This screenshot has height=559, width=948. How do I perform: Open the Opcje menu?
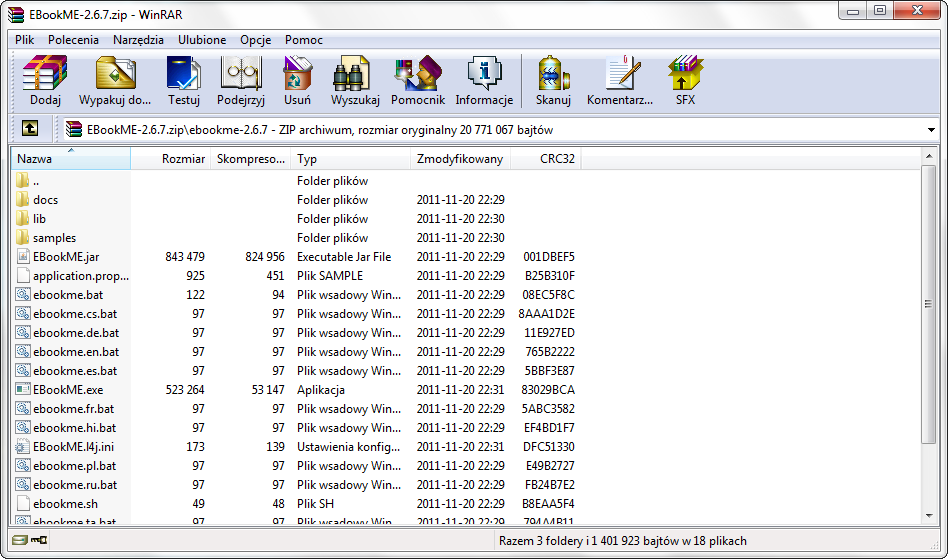pyautogui.click(x=255, y=40)
